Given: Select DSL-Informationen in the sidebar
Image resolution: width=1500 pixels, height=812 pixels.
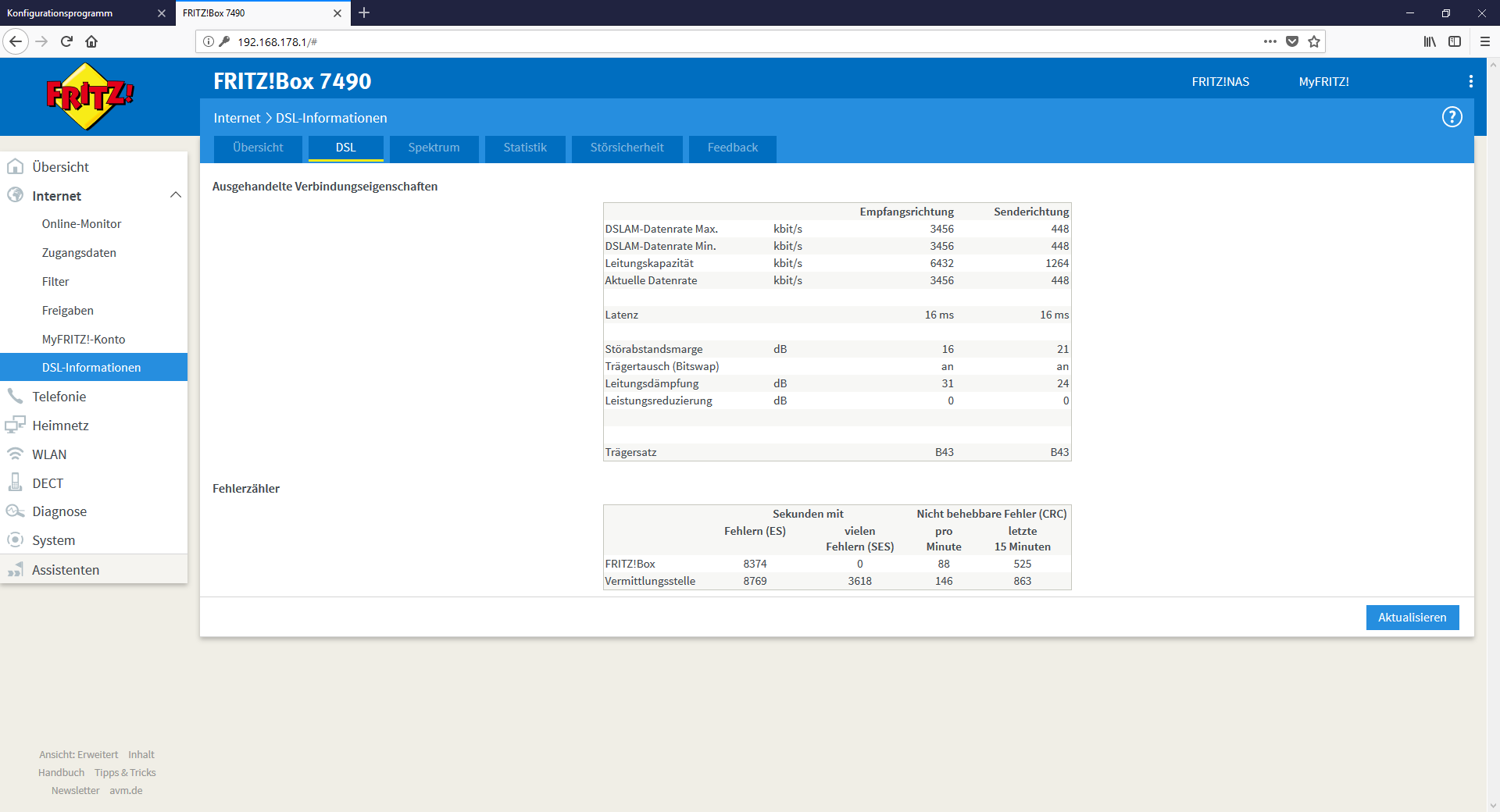Looking at the screenshot, I should (x=94, y=367).
